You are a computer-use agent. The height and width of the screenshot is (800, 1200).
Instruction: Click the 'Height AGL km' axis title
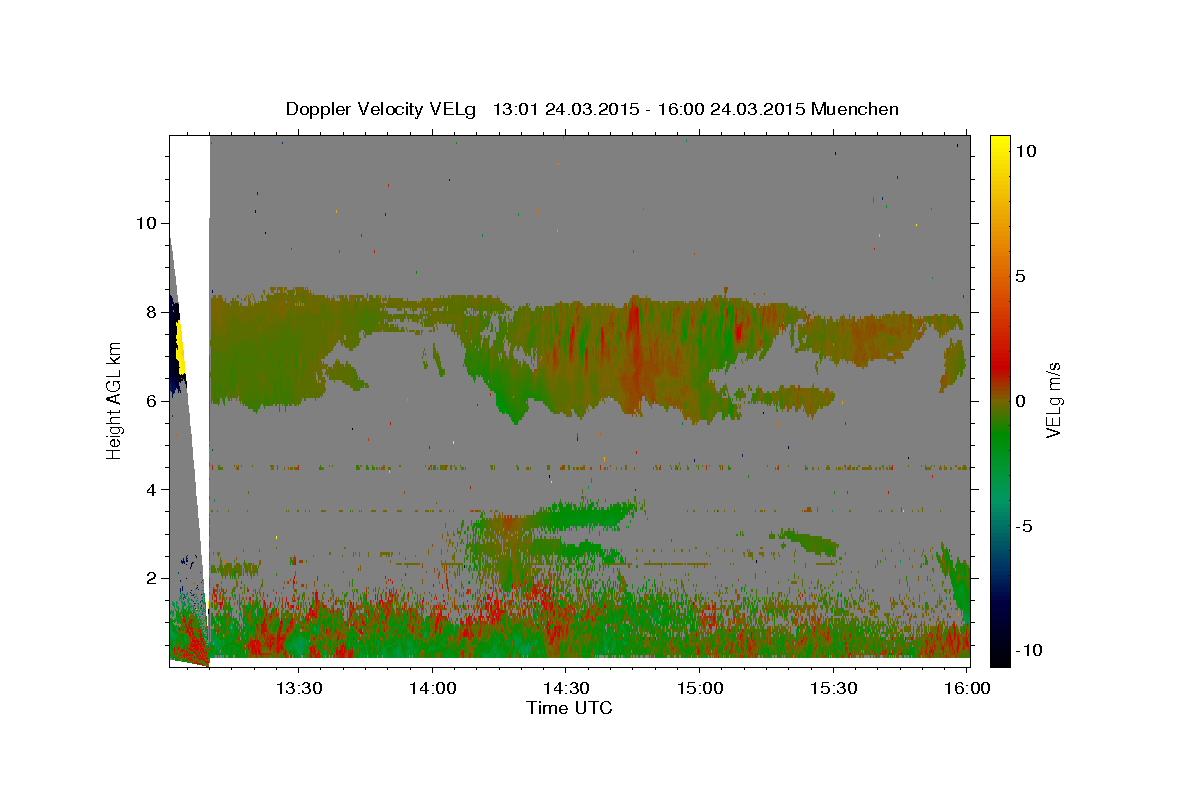click(114, 400)
